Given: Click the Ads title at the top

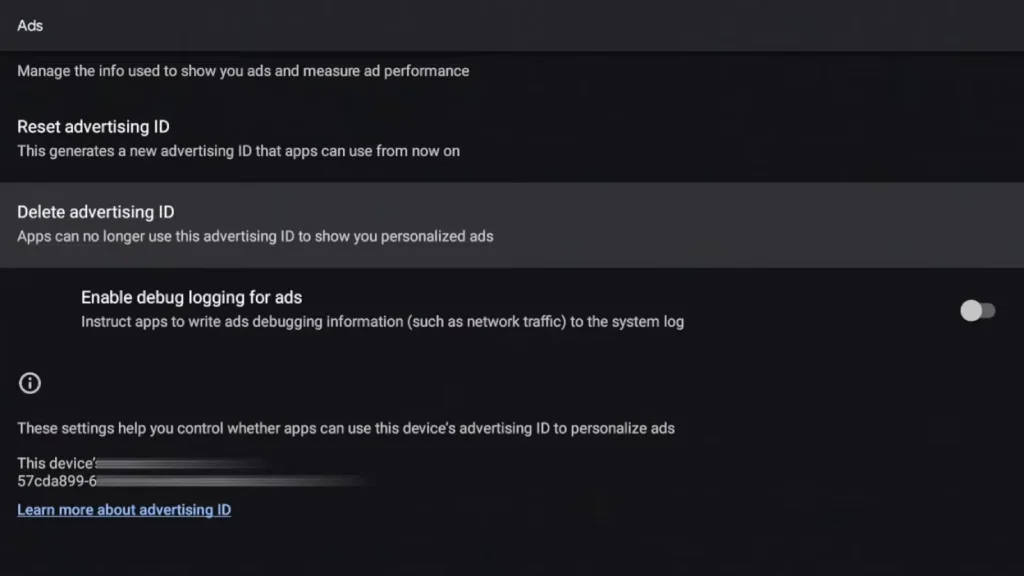Looking at the screenshot, I should (x=29, y=26).
